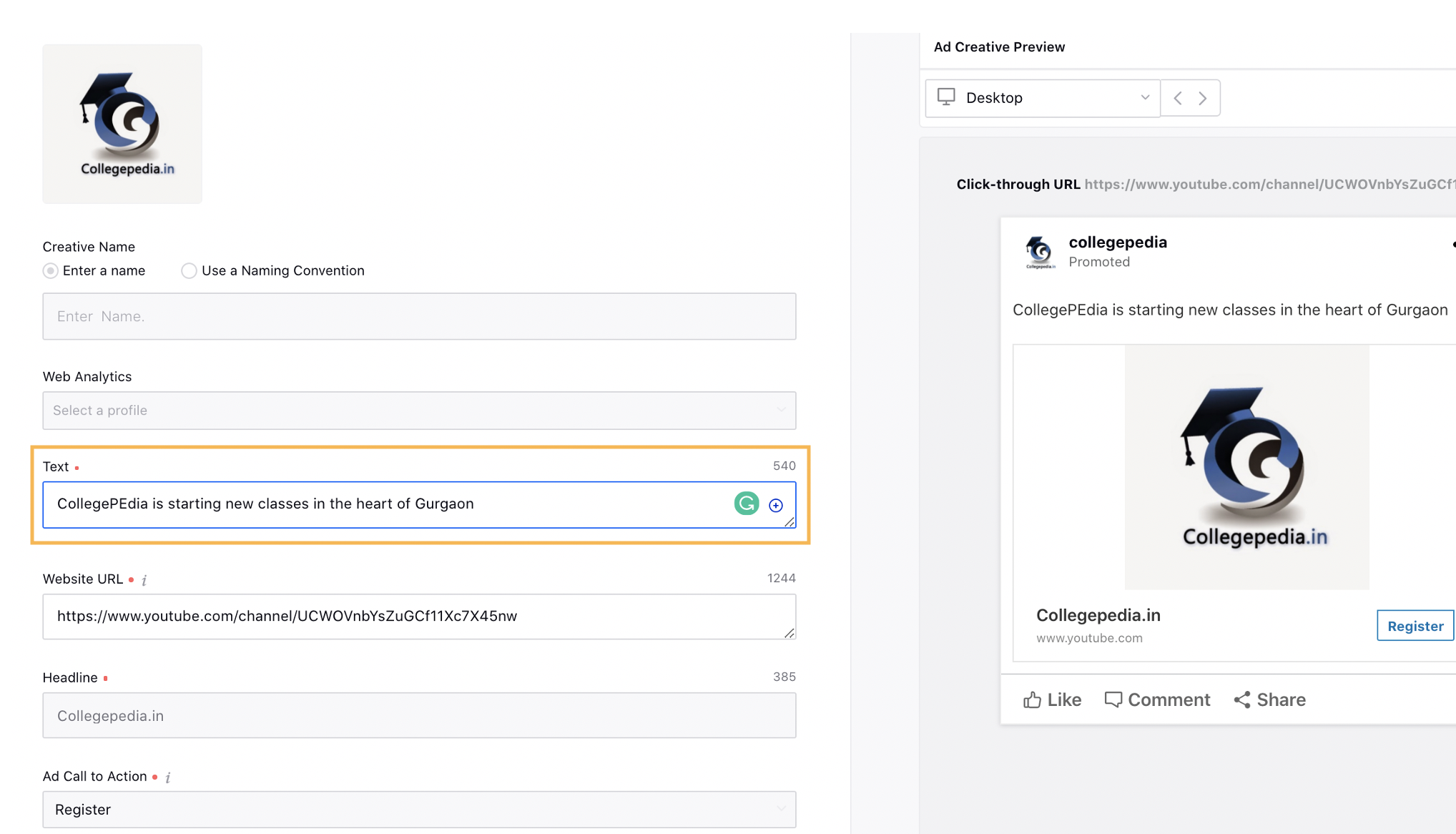This screenshot has width=1456, height=834.
Task: Click the Promoted label in preview
Action: 1099,263
